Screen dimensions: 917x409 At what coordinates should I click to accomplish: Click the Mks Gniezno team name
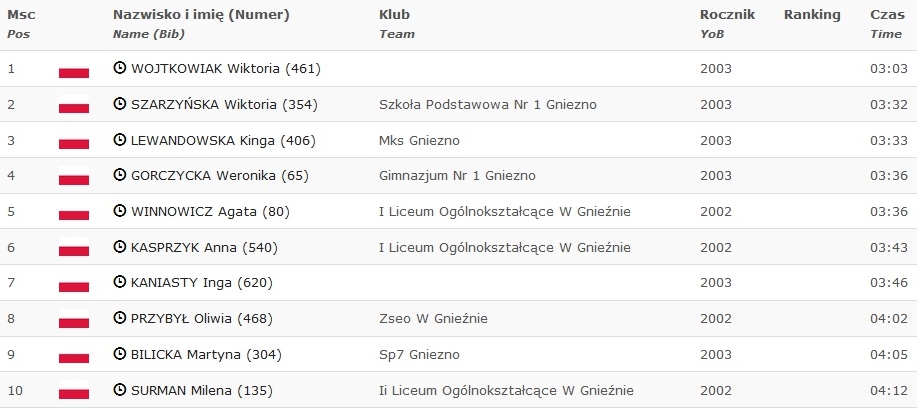(419, 140)
